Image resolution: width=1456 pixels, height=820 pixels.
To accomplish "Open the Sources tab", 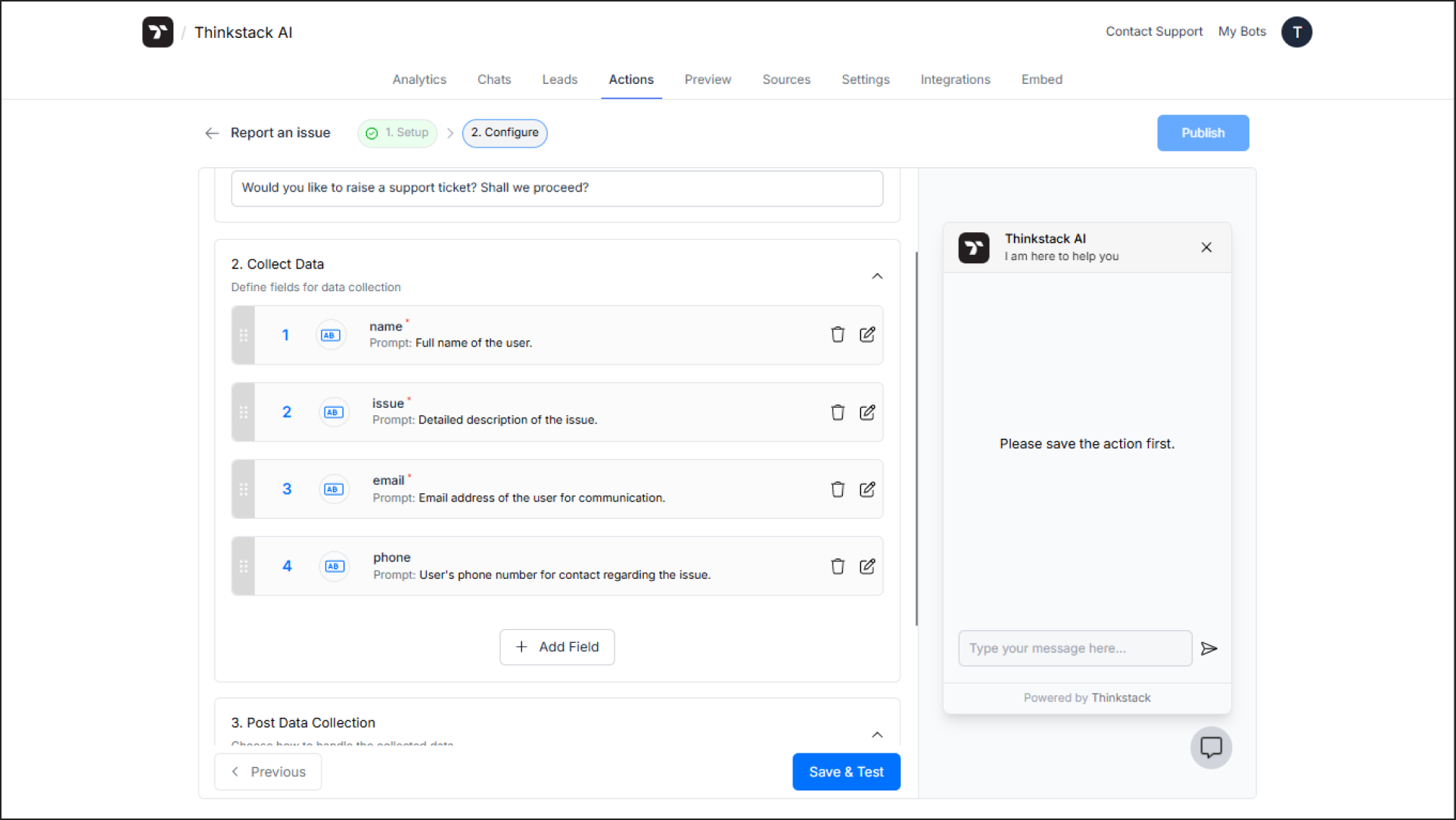I will pos(786,79).
